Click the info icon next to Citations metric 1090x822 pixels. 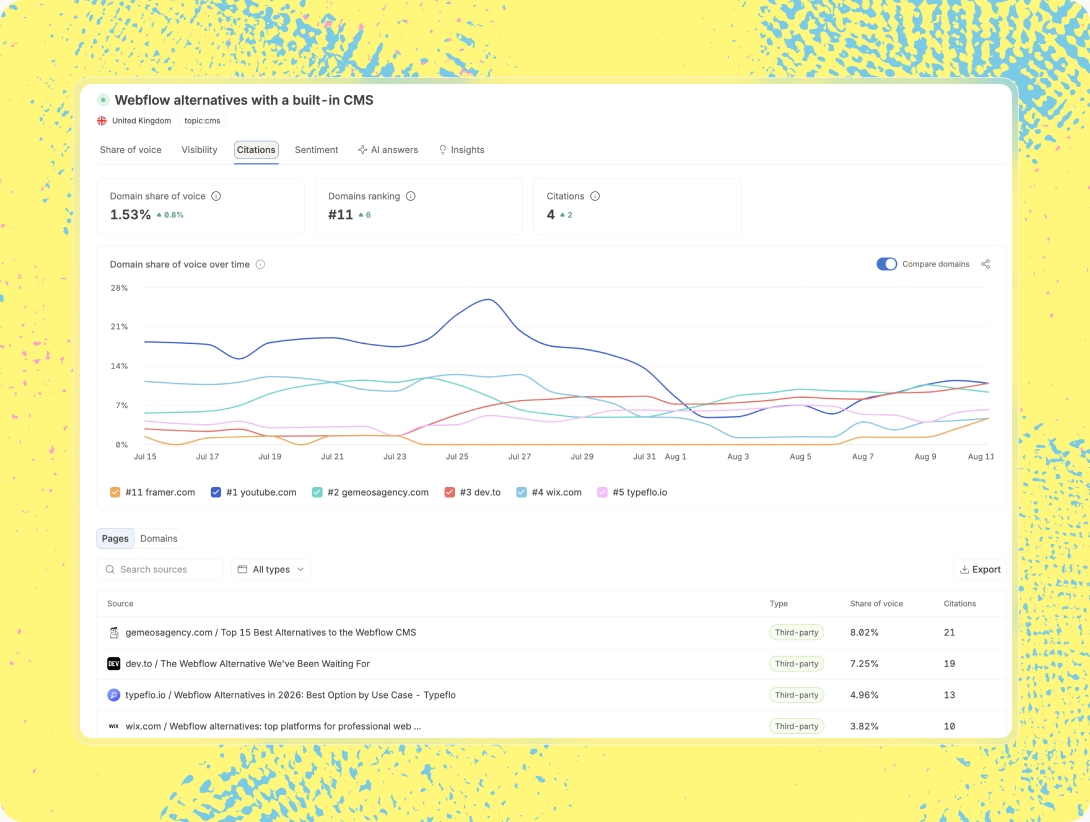[x=595, y=196]
